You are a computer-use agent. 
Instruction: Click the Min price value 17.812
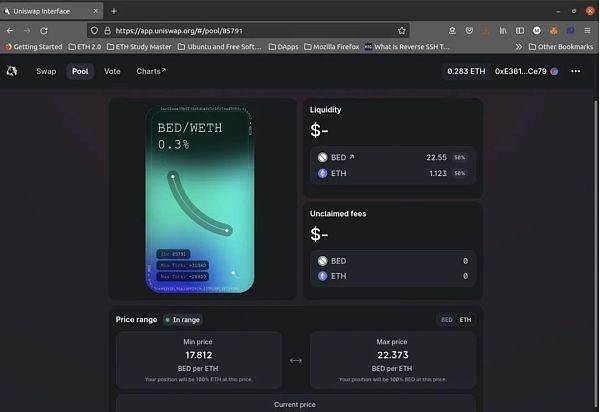tap(199, 355)
